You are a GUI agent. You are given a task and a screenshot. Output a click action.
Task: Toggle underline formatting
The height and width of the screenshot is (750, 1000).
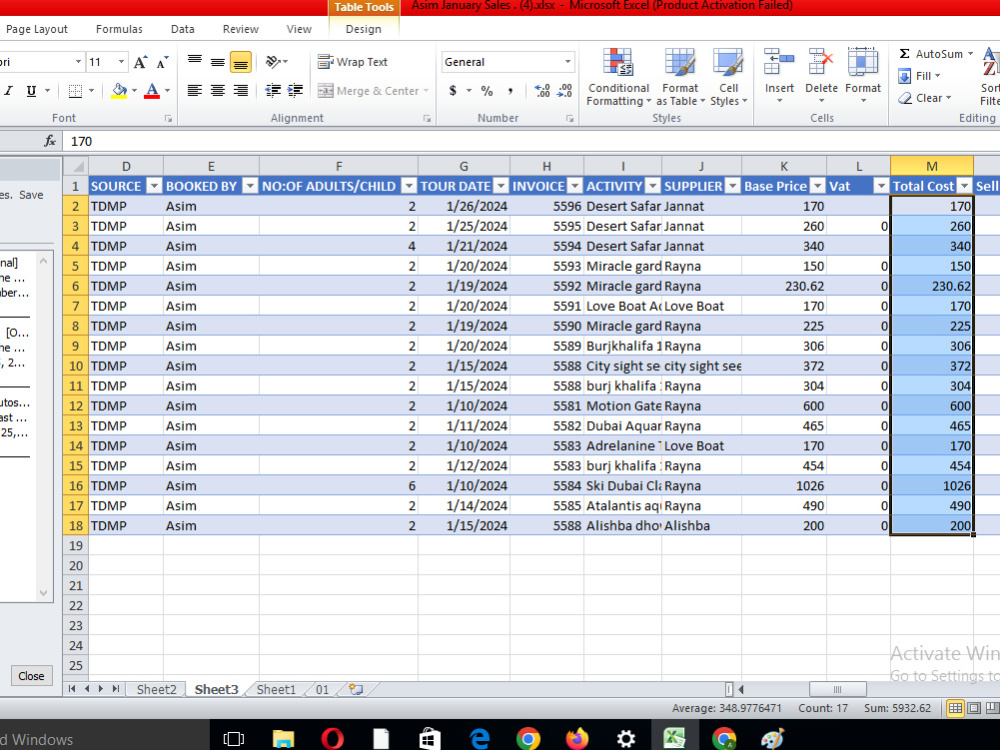(31, 91)
